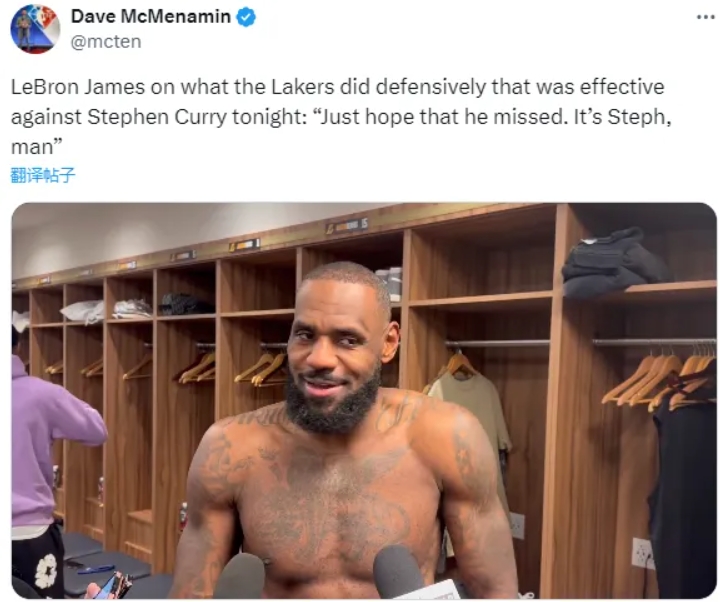Select the tweet text line starting with 'LeBron James on'
720x602 pixels.
[x=338, y=87]
